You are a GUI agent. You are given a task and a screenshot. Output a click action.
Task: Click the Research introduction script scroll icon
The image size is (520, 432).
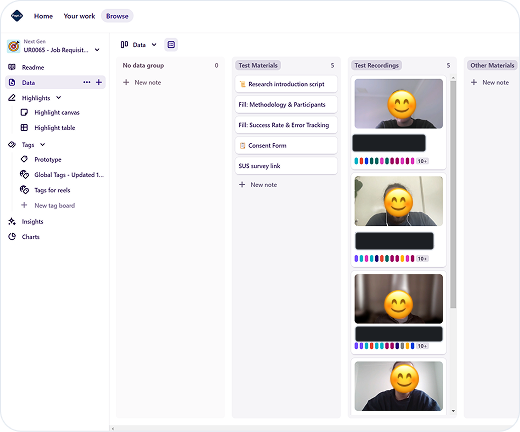point(243,84)
